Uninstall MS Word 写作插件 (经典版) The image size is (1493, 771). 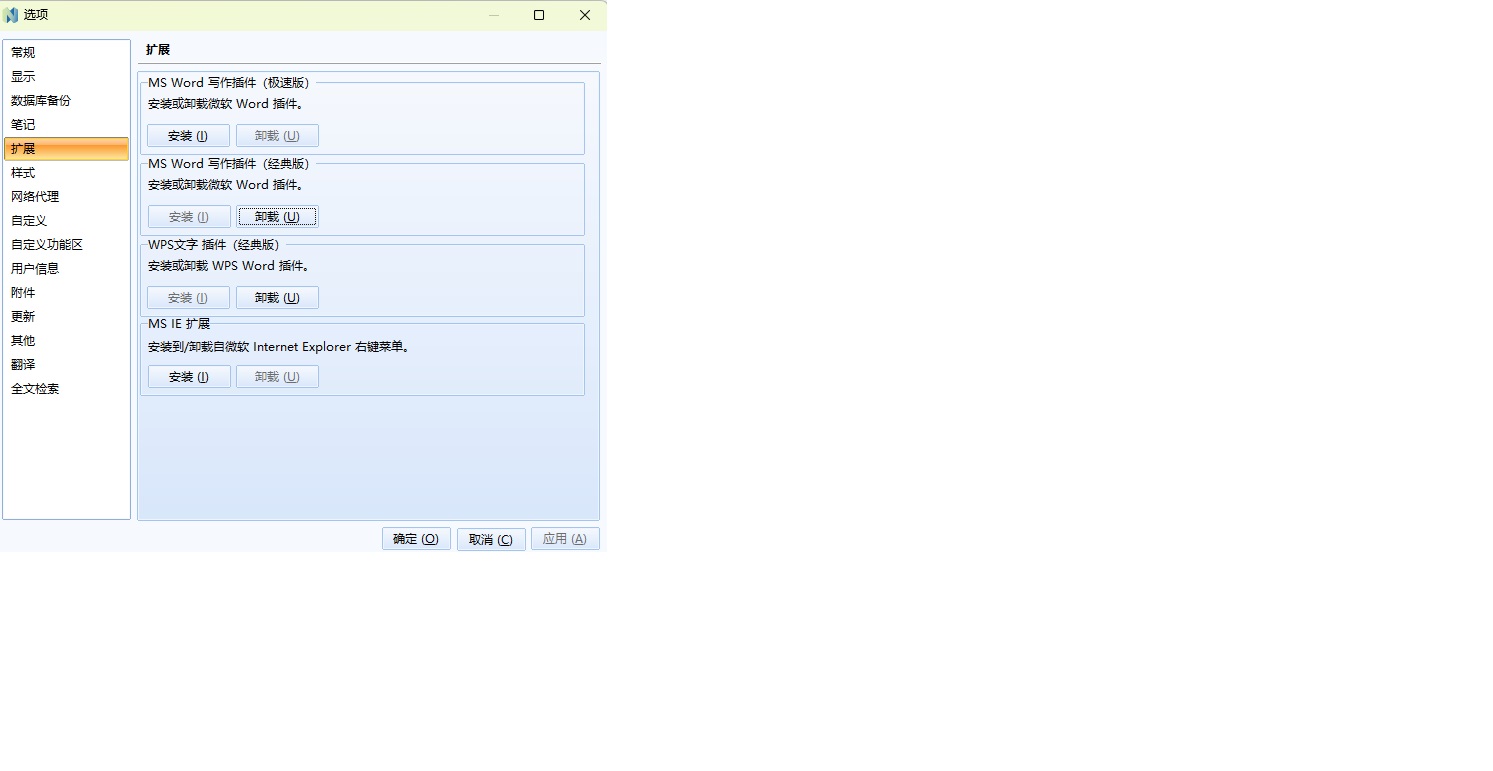tap(277, 217)
